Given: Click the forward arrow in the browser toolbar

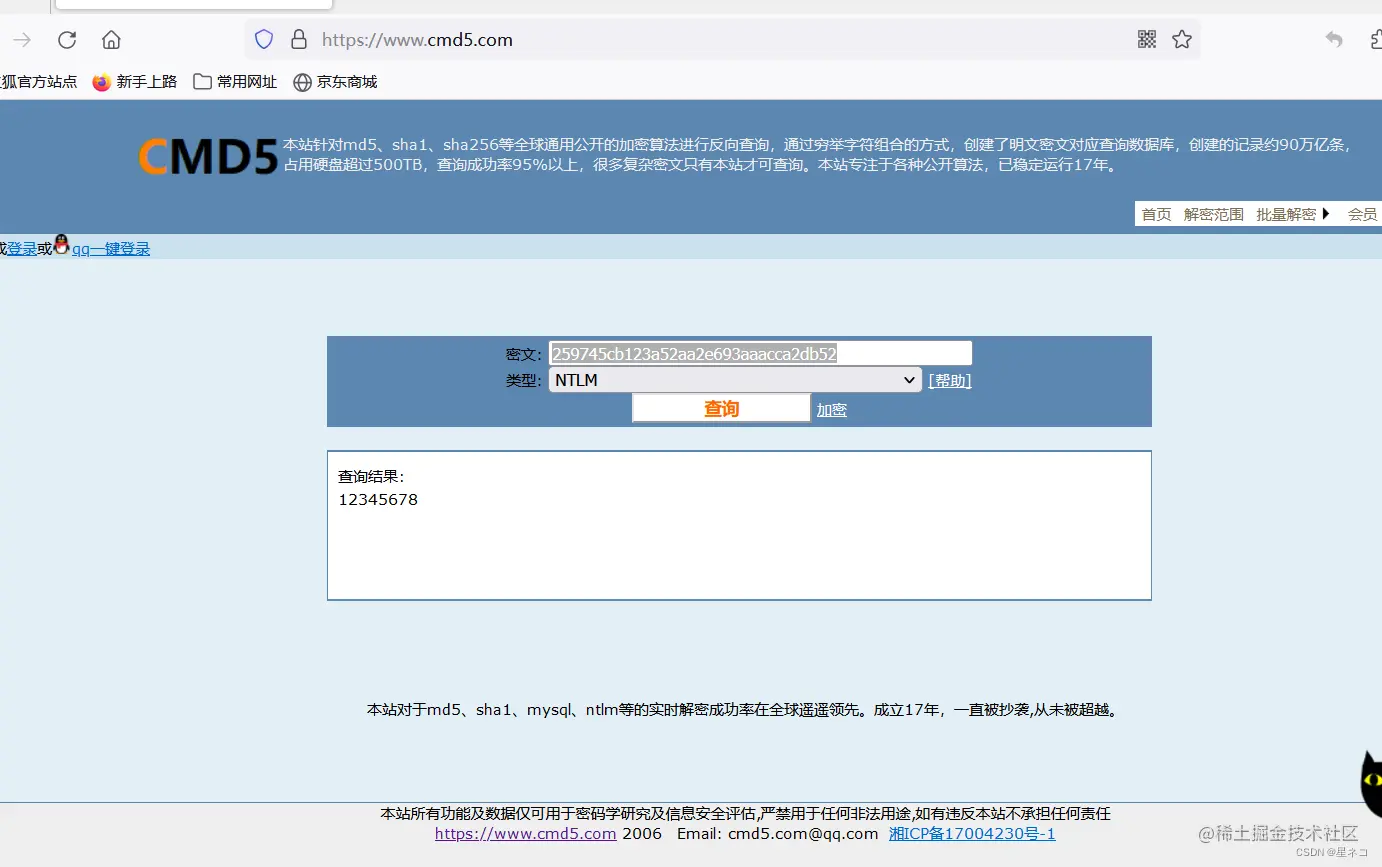Looking at the screenshot, I should [x=22, y=40].
